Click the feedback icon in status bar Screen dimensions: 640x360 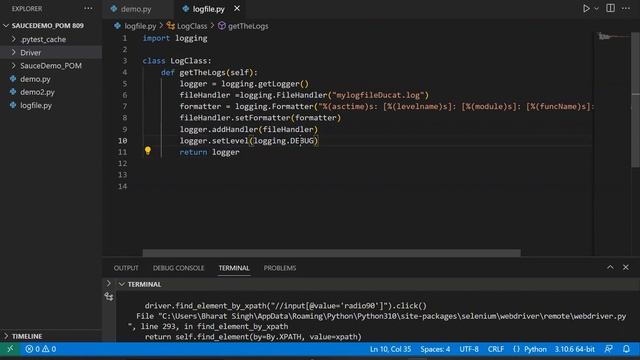[x=609, y=349]
